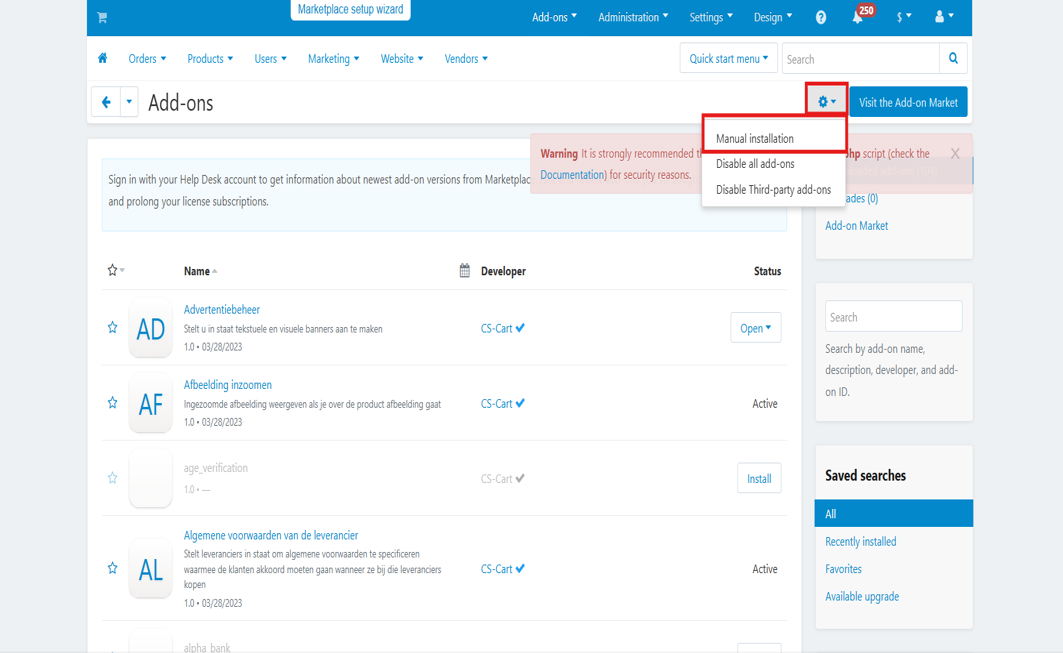The width and height of the screenshot is (1063, 653).
Task: Open the gear settings dropdown
Action: [827, 101]
